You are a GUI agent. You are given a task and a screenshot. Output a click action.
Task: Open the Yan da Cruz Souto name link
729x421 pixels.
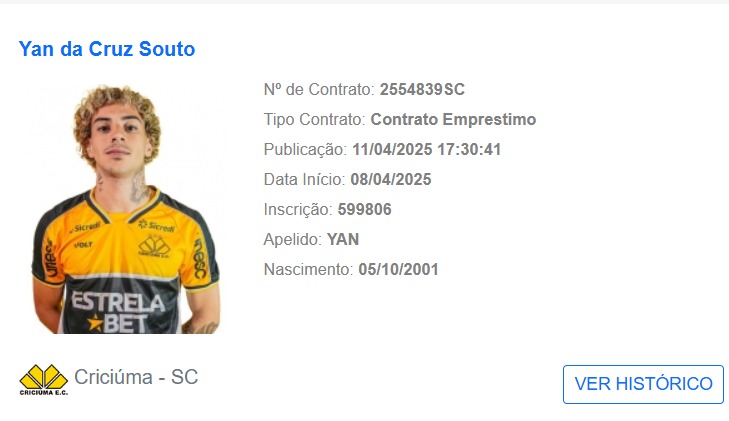point(107,49)
